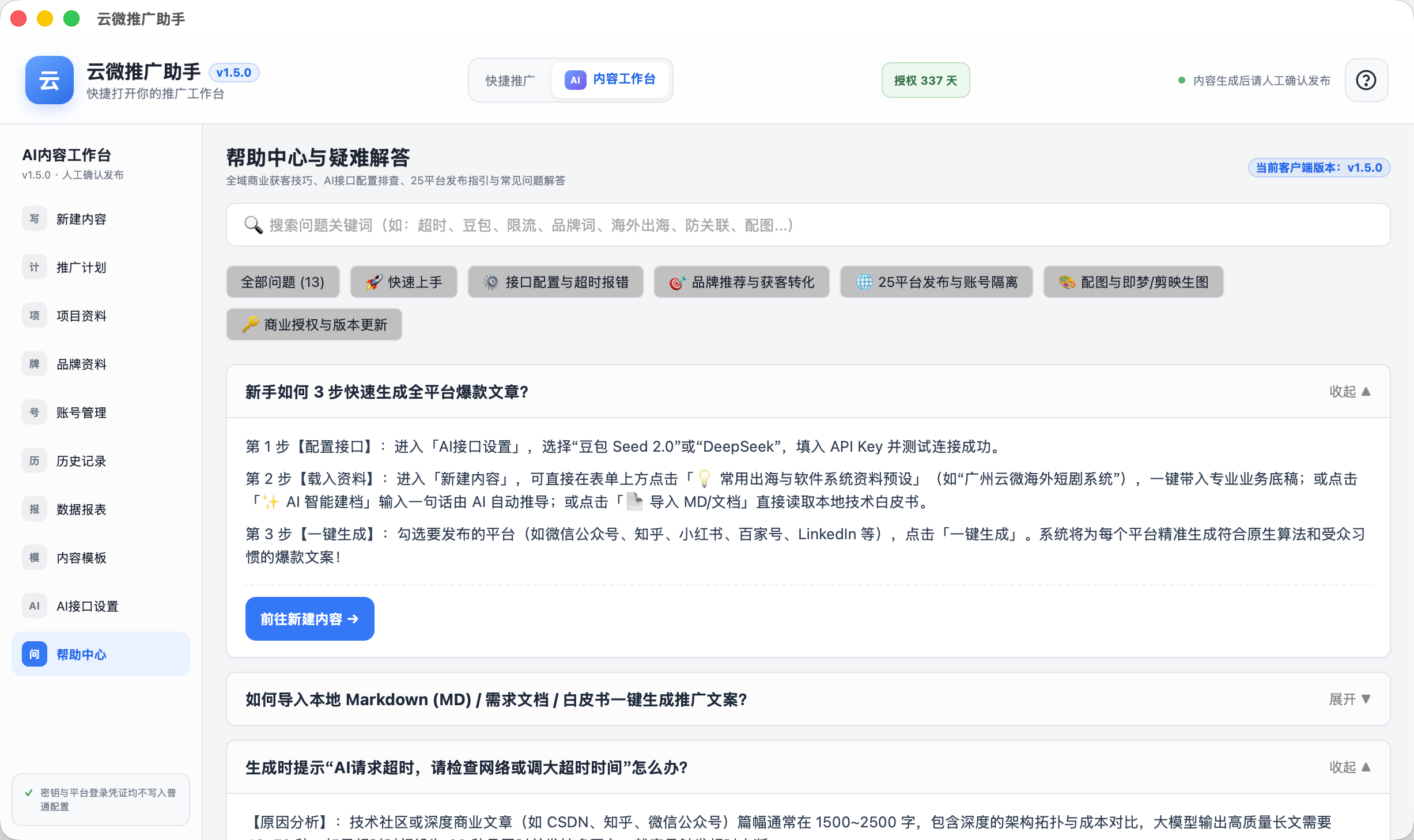Filter by 25平台发布与账号隔离 category
The width and height of the screenshot is (1414, 840).
point(936,282)
